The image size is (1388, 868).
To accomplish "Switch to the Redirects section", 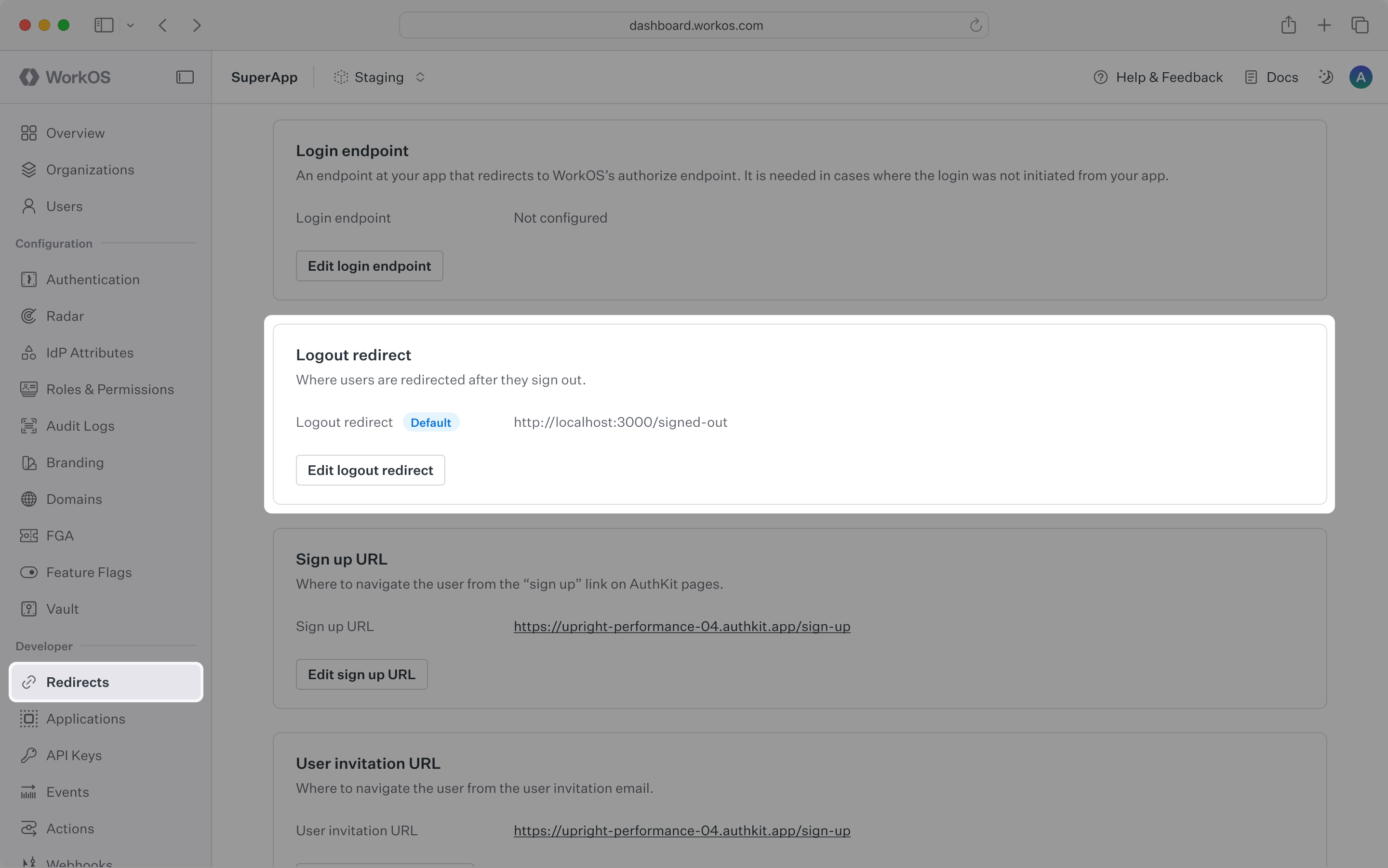I will (77, 682).
